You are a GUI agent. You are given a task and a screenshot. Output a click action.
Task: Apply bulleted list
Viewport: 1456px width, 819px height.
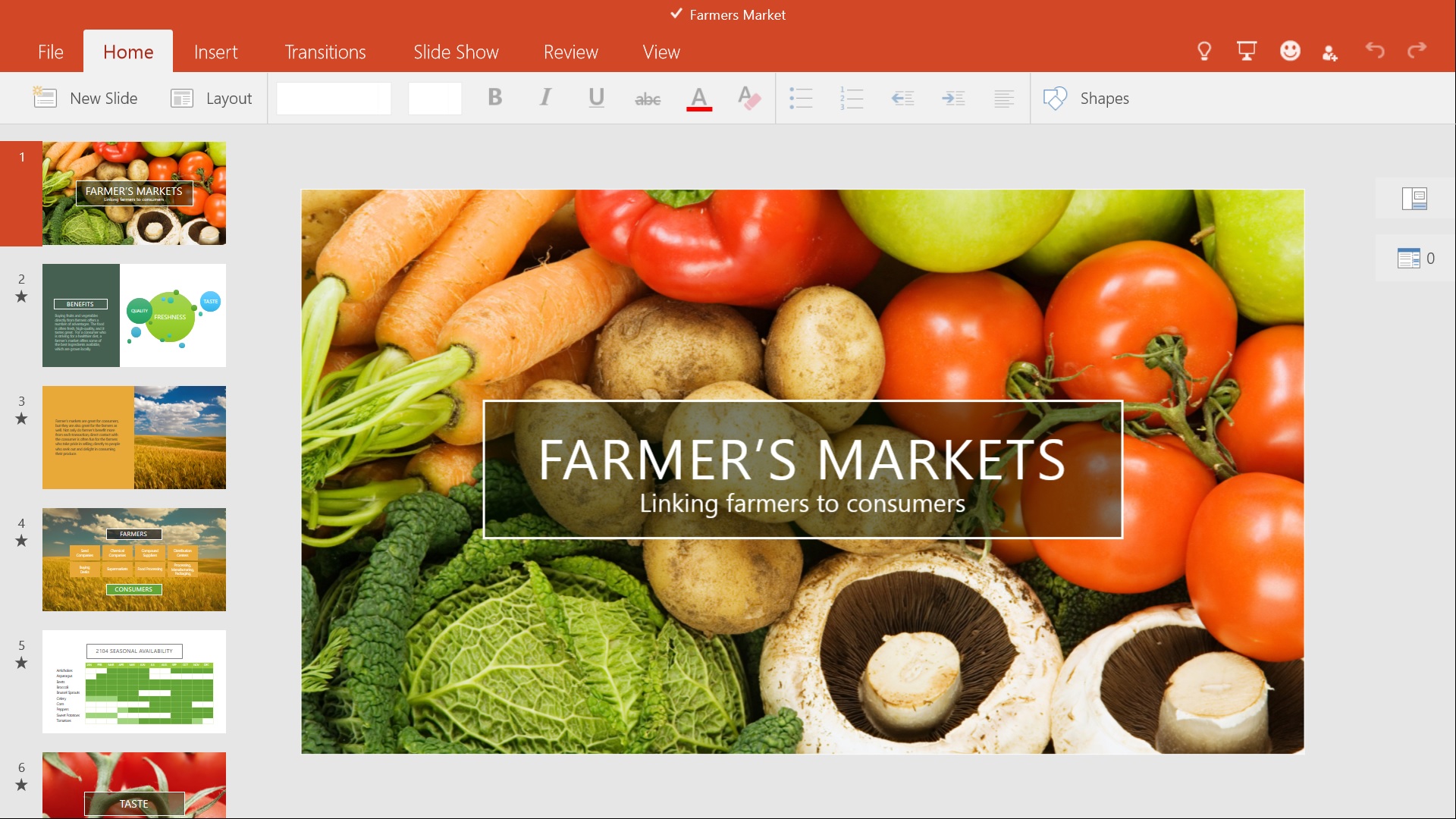(801, 99)
